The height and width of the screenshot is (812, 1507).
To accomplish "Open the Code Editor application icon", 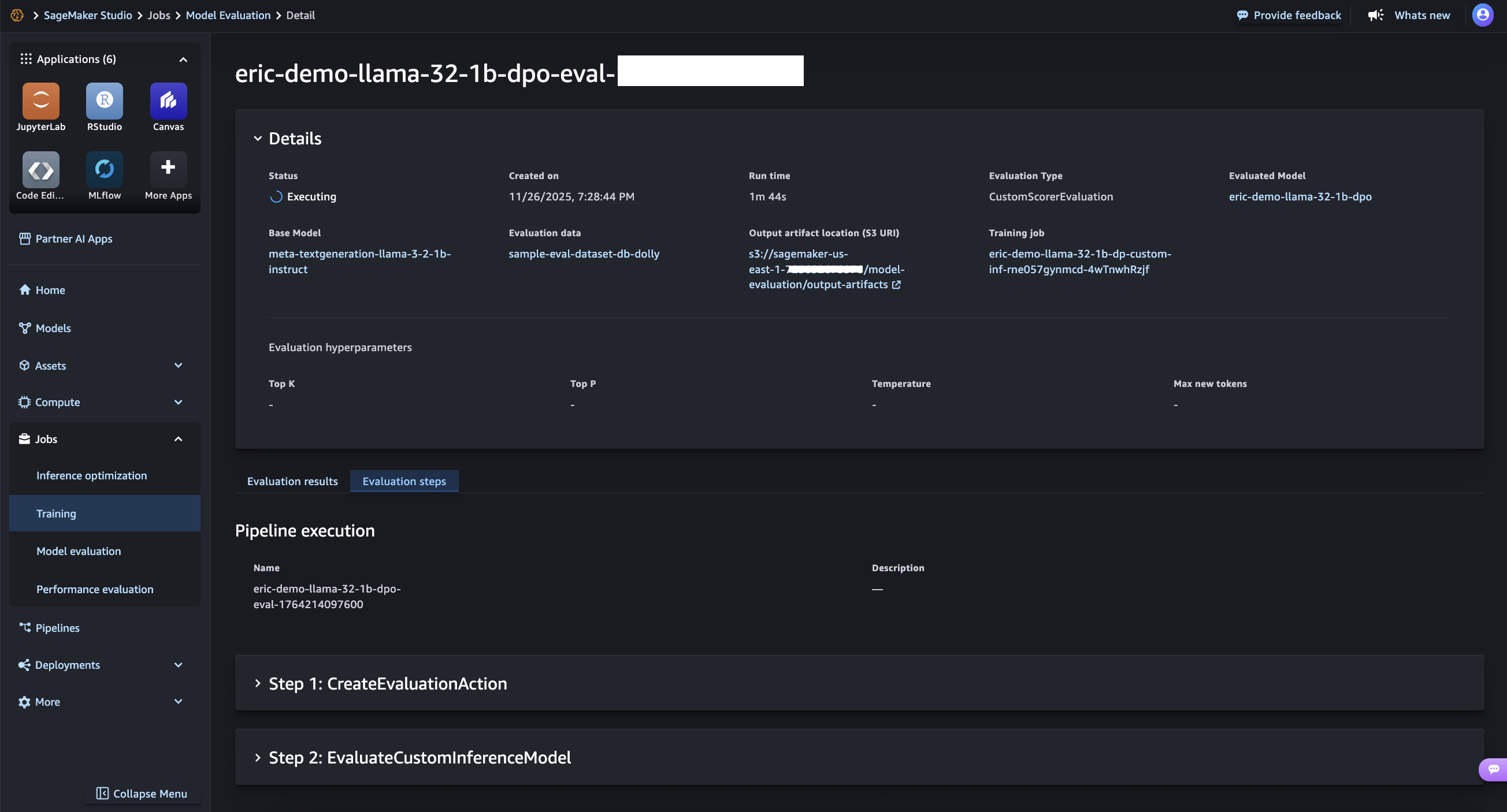I will tap(40, 170).
